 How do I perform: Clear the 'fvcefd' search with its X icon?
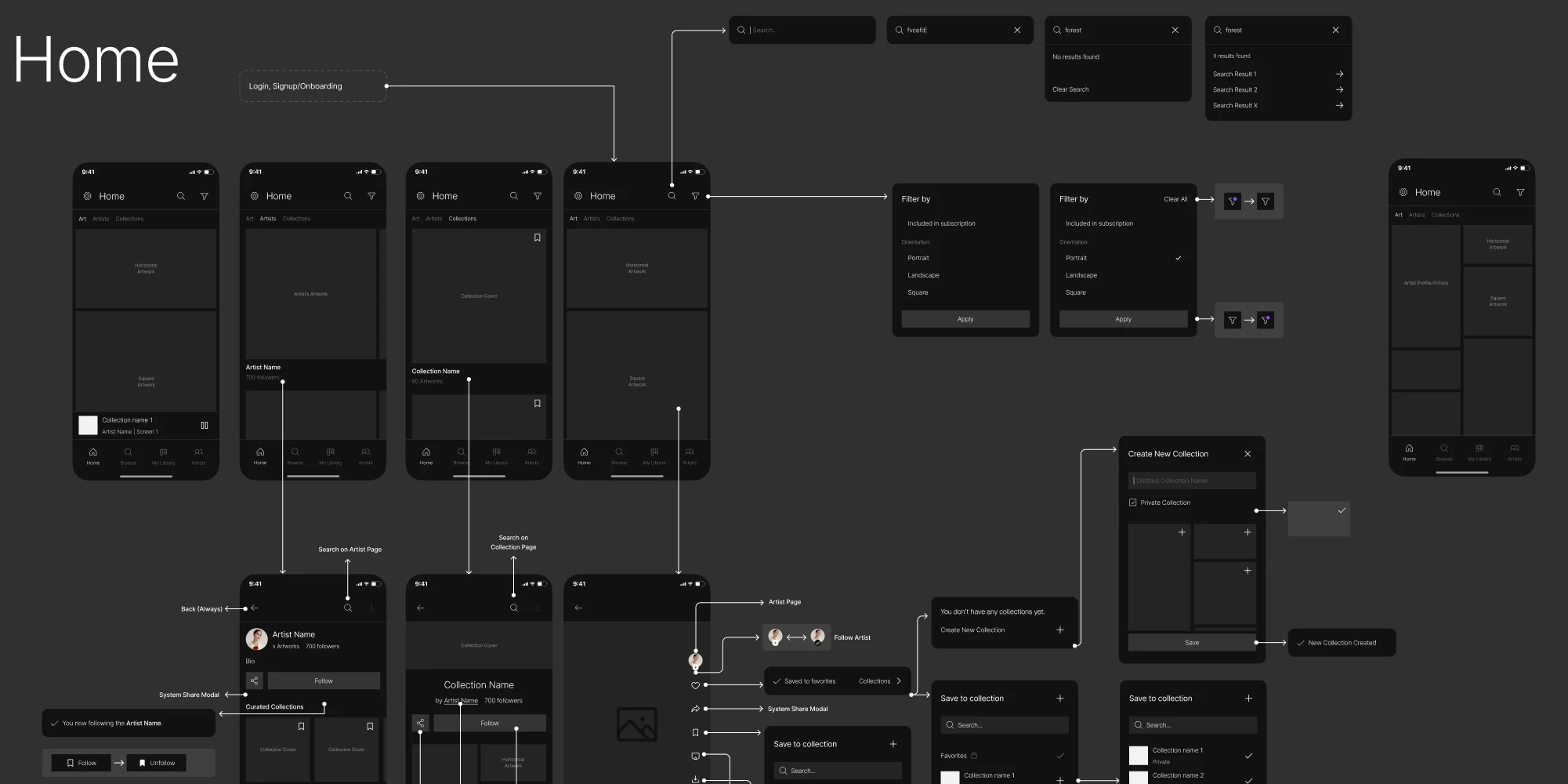point(1017,30)
